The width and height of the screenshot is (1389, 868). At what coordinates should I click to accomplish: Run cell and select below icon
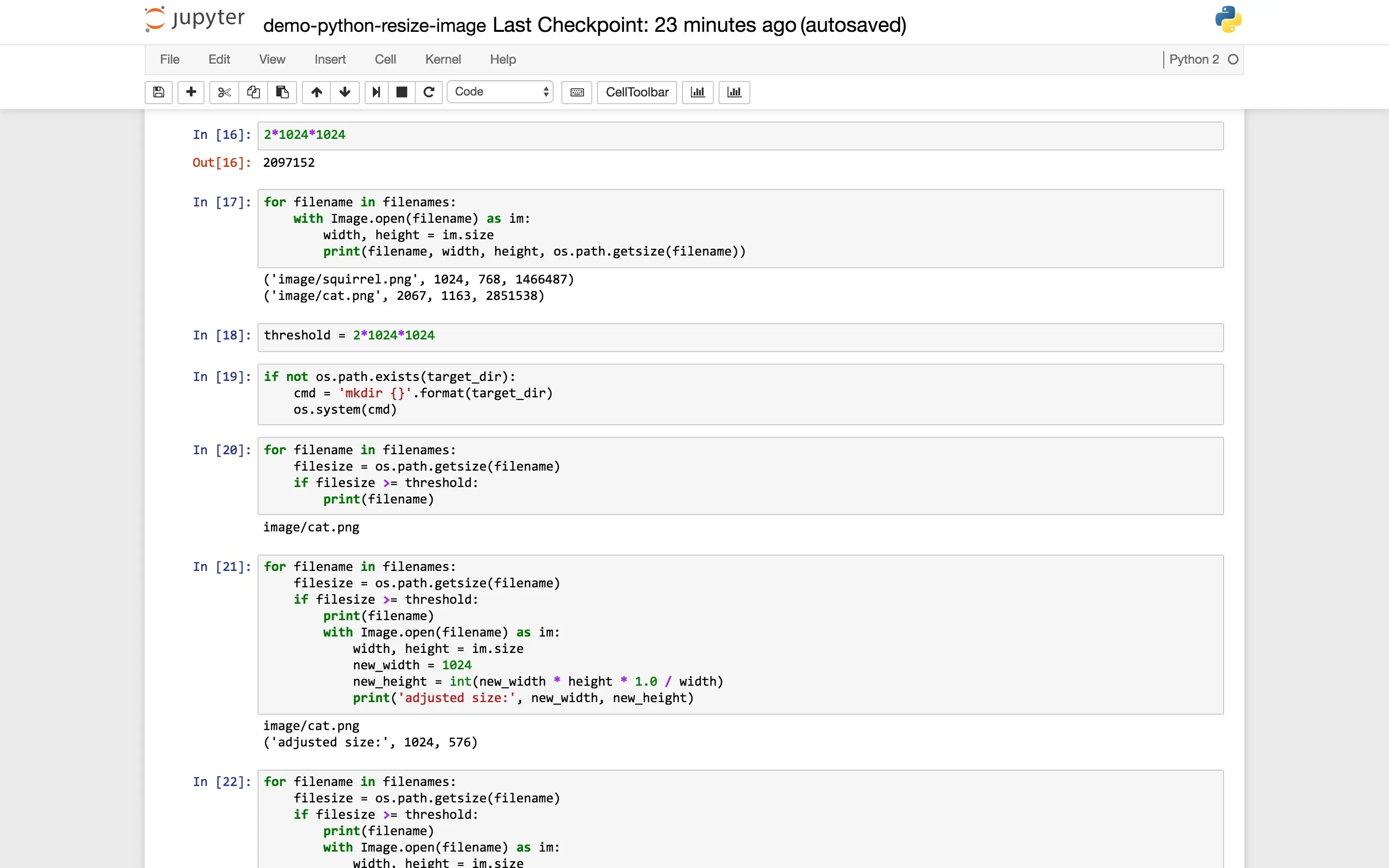click(x=377, y=92)
